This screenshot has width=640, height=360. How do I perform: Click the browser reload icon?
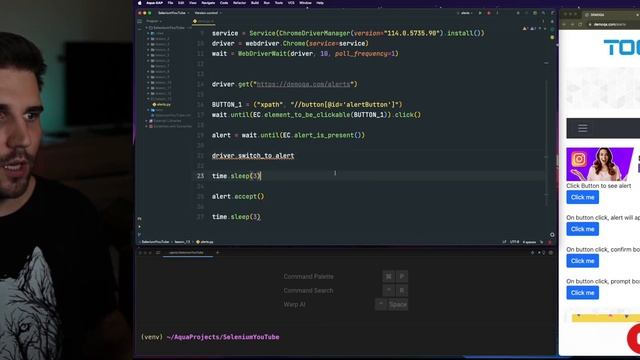click(x=580, y=24)
